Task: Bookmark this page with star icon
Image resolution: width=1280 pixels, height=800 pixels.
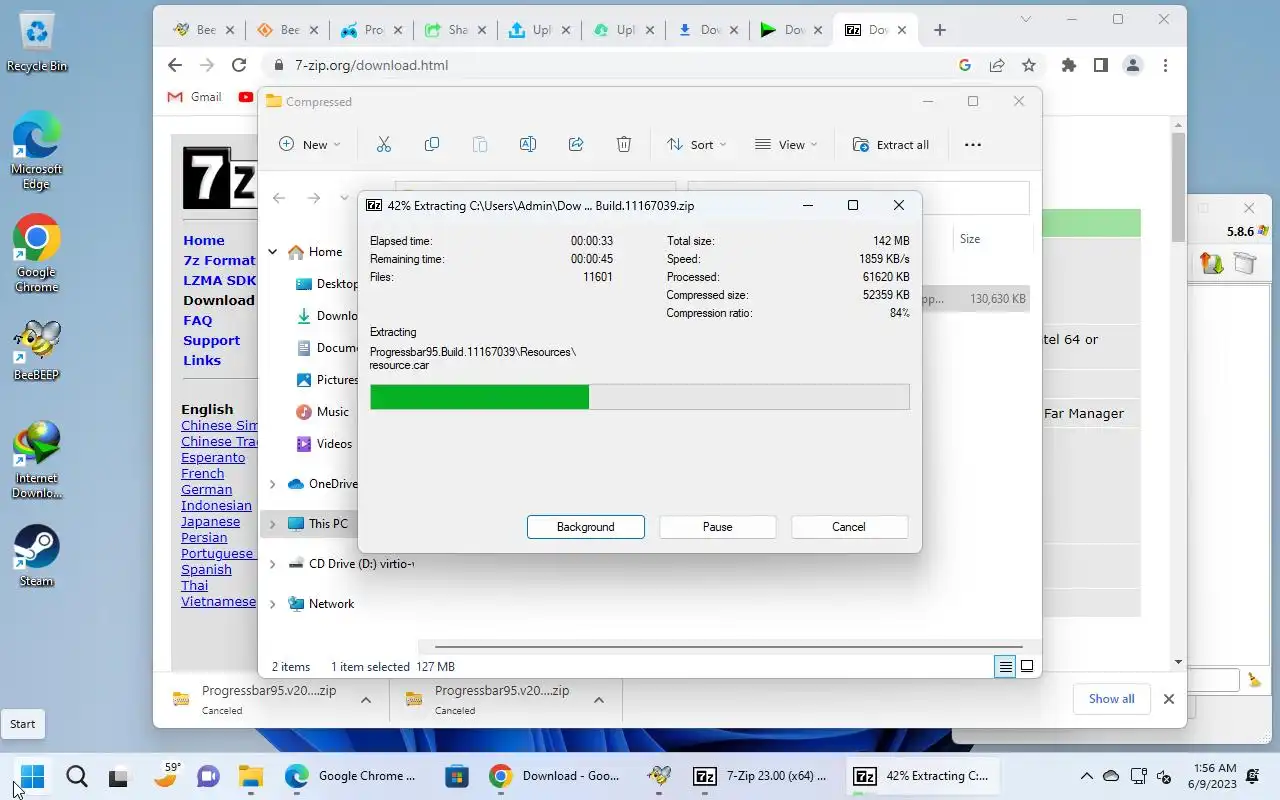Action: click(x=1029, y=65)
